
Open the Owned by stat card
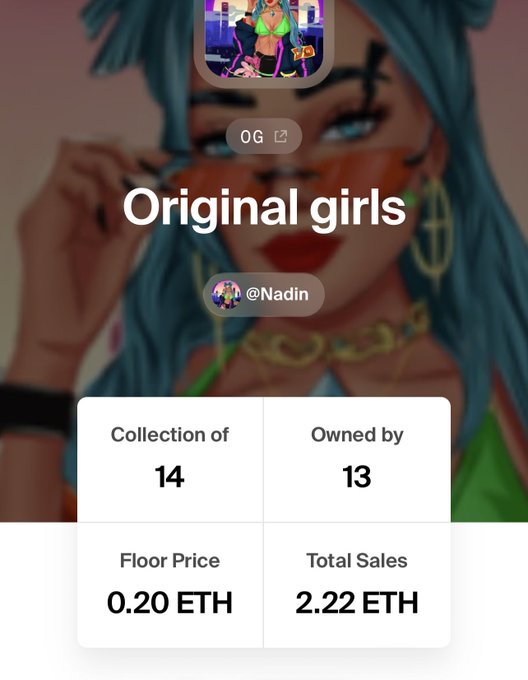click(x=357, y=460)
